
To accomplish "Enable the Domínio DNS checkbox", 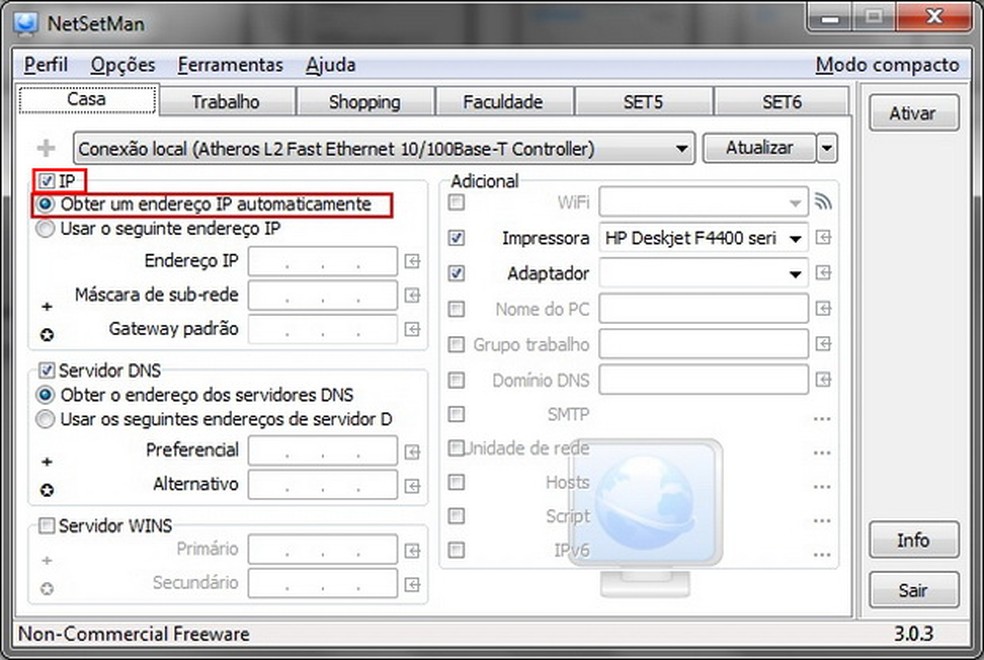I will pos(457,380).
